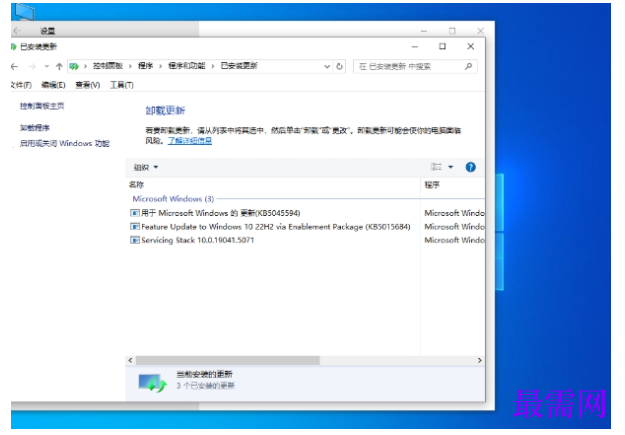Click the icon beside Servicing Stack entry
Image resolution: width=625 pixels, height=435 pixels.
click(x=135, y=240)
